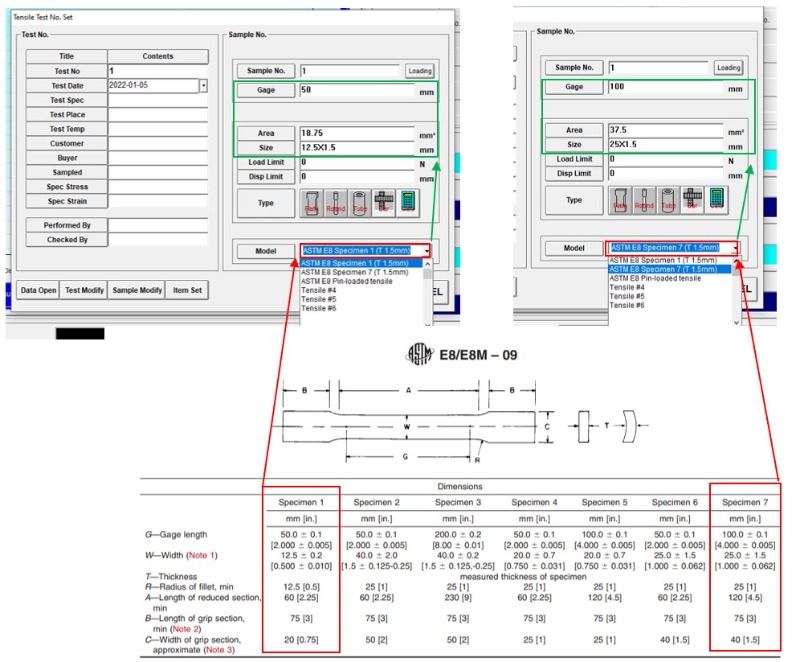The image size is (800, 662).
Task: Focus the empty Test Place field
Action: click(158, 115)
